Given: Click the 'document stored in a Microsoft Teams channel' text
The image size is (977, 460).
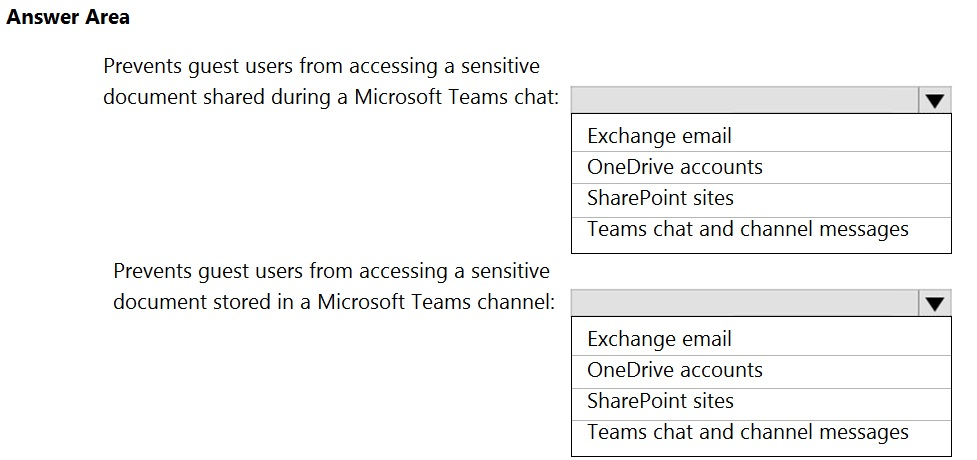Looking at the screenshot, I should click(x=333, y=302).
